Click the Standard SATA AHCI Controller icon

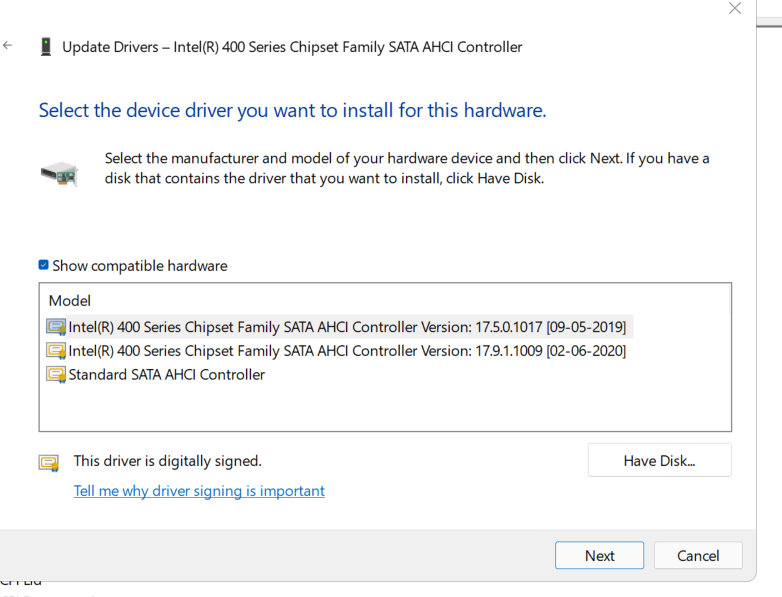pyautogui.click(x=56, y=374)
